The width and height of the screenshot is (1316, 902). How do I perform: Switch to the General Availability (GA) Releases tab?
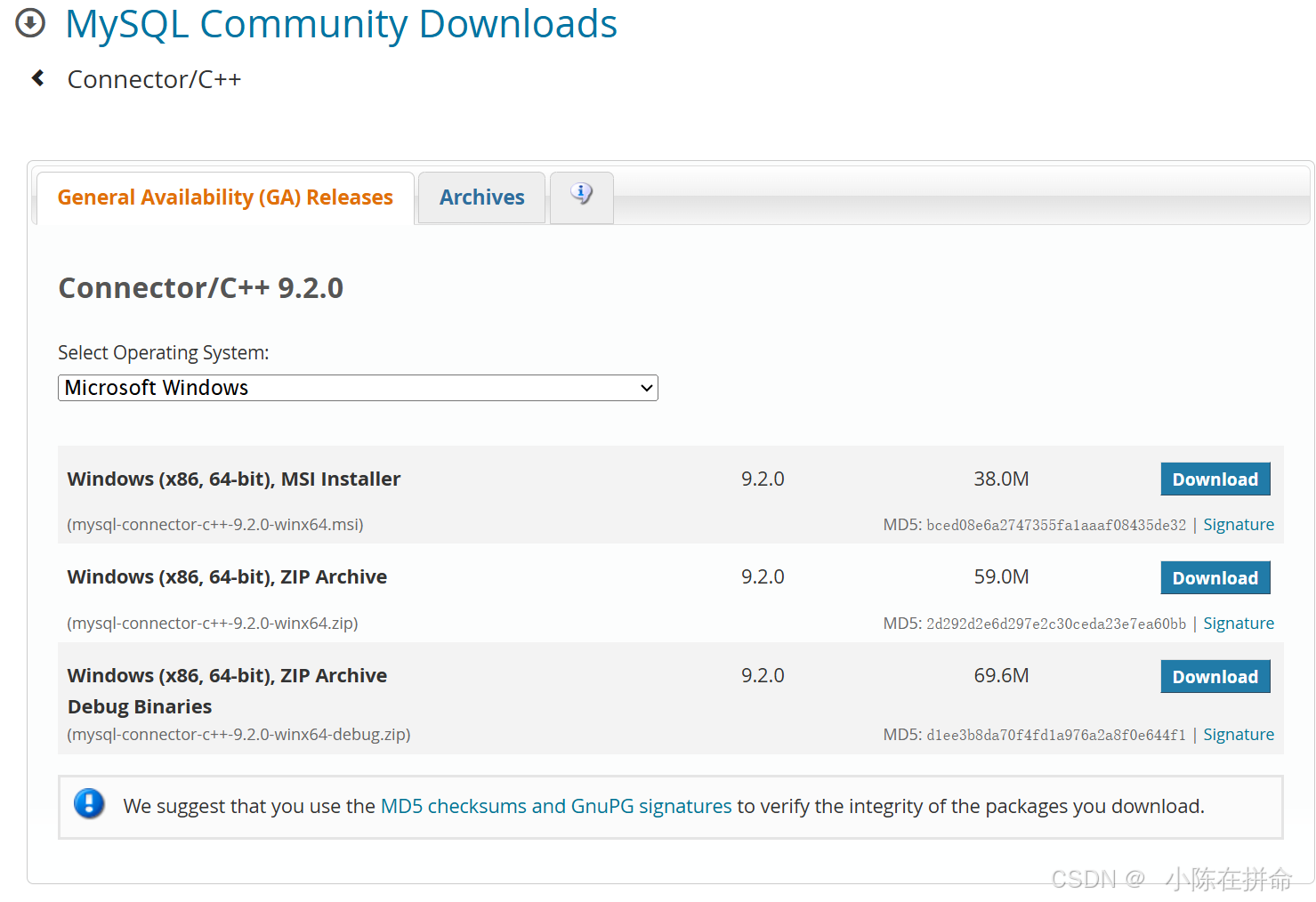[x=225, y=197]
